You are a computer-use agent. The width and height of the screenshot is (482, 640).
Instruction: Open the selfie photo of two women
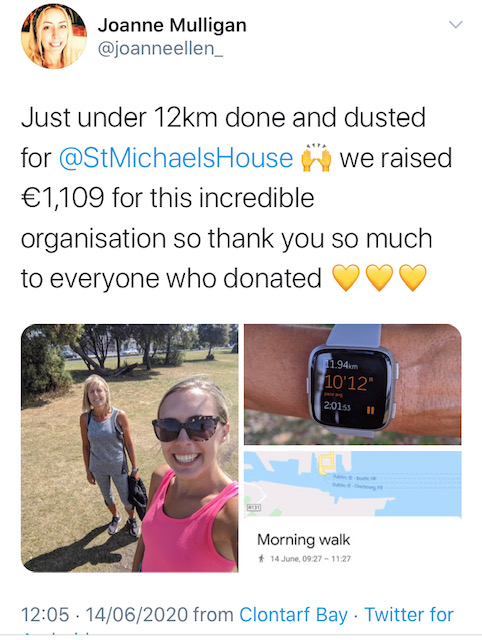pyautogui.click(x=130, y=448)
